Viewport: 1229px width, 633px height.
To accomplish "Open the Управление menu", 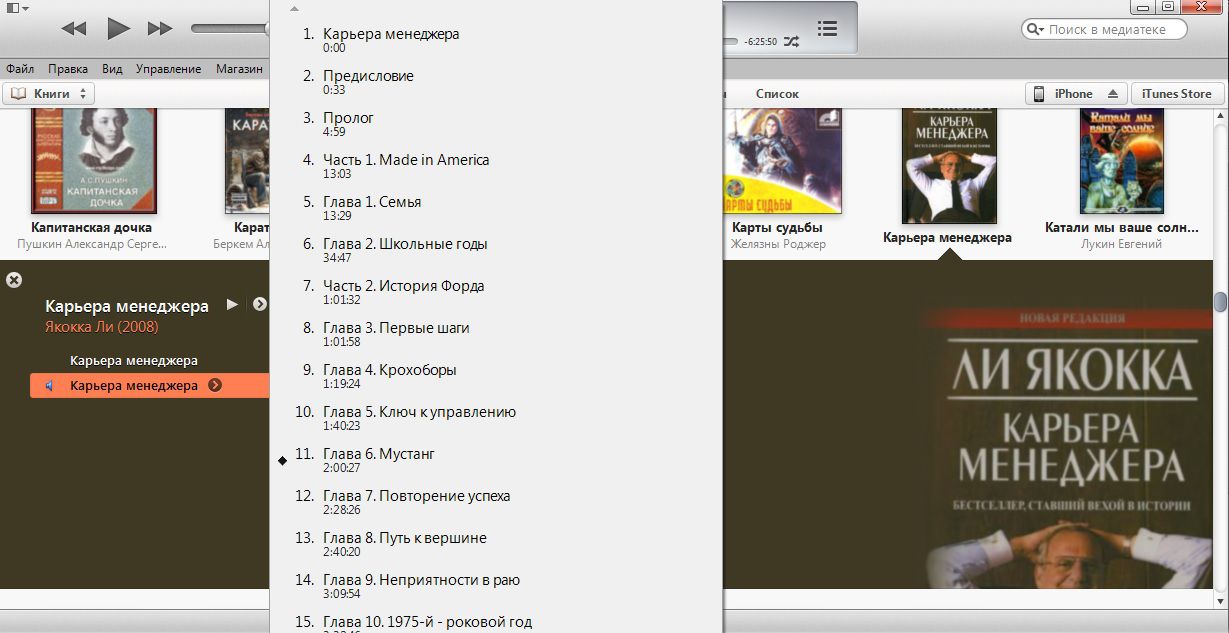I will (x=169, y=69).
